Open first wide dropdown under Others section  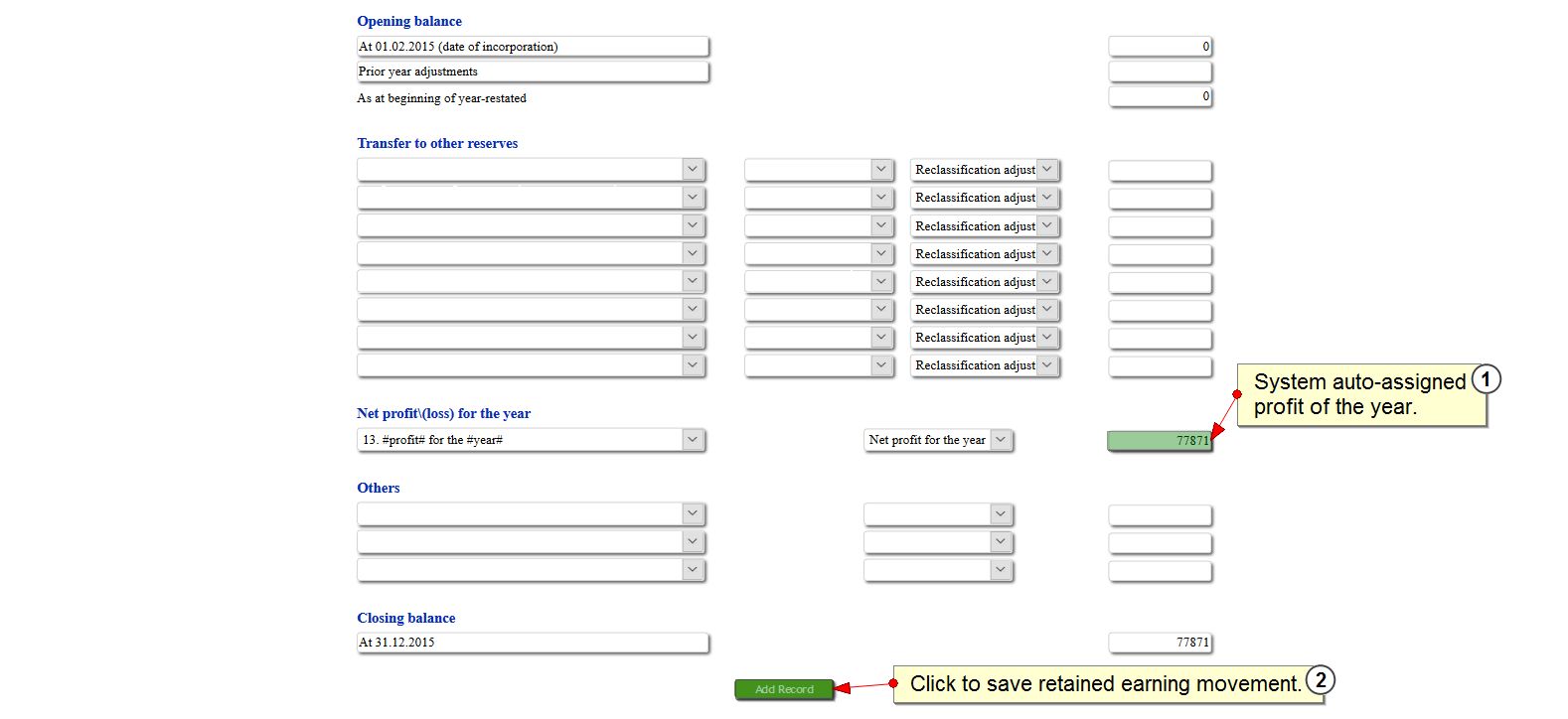(x=531, y=514)
